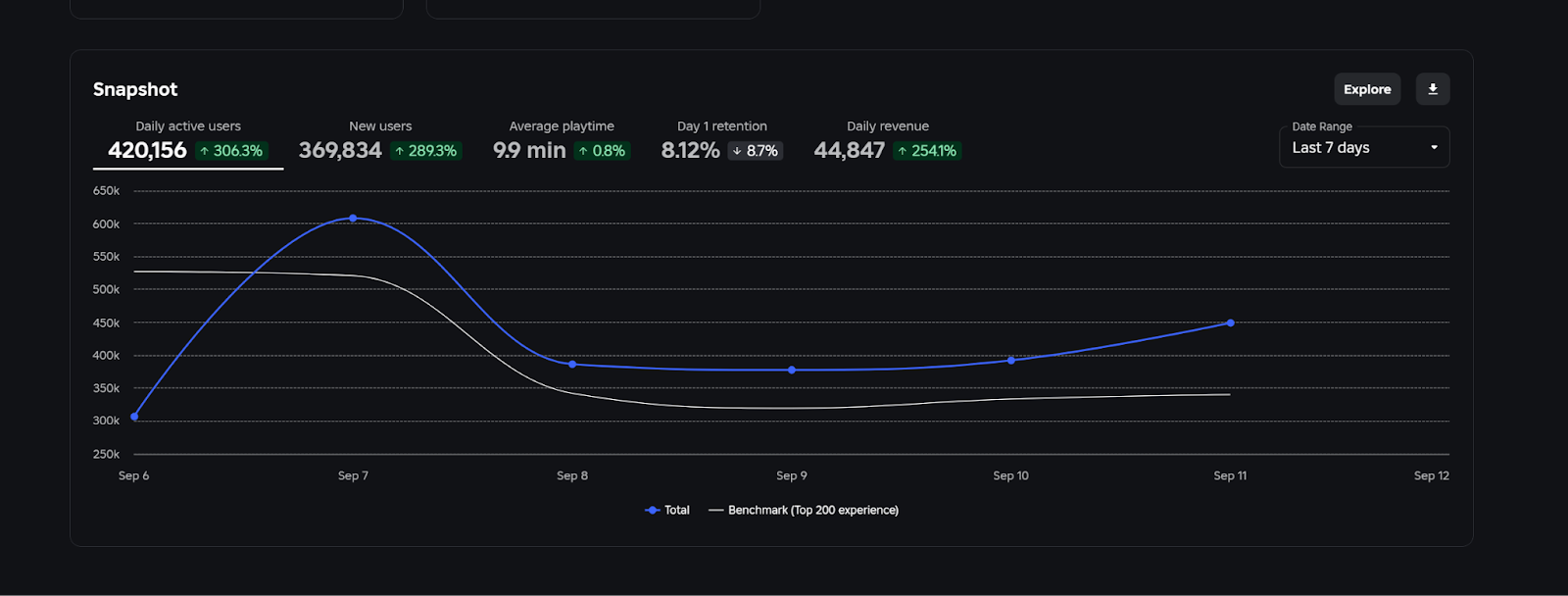Click the 254.1% daily revenue badge
Screen dimensions: 1568x596
point(927,151)
